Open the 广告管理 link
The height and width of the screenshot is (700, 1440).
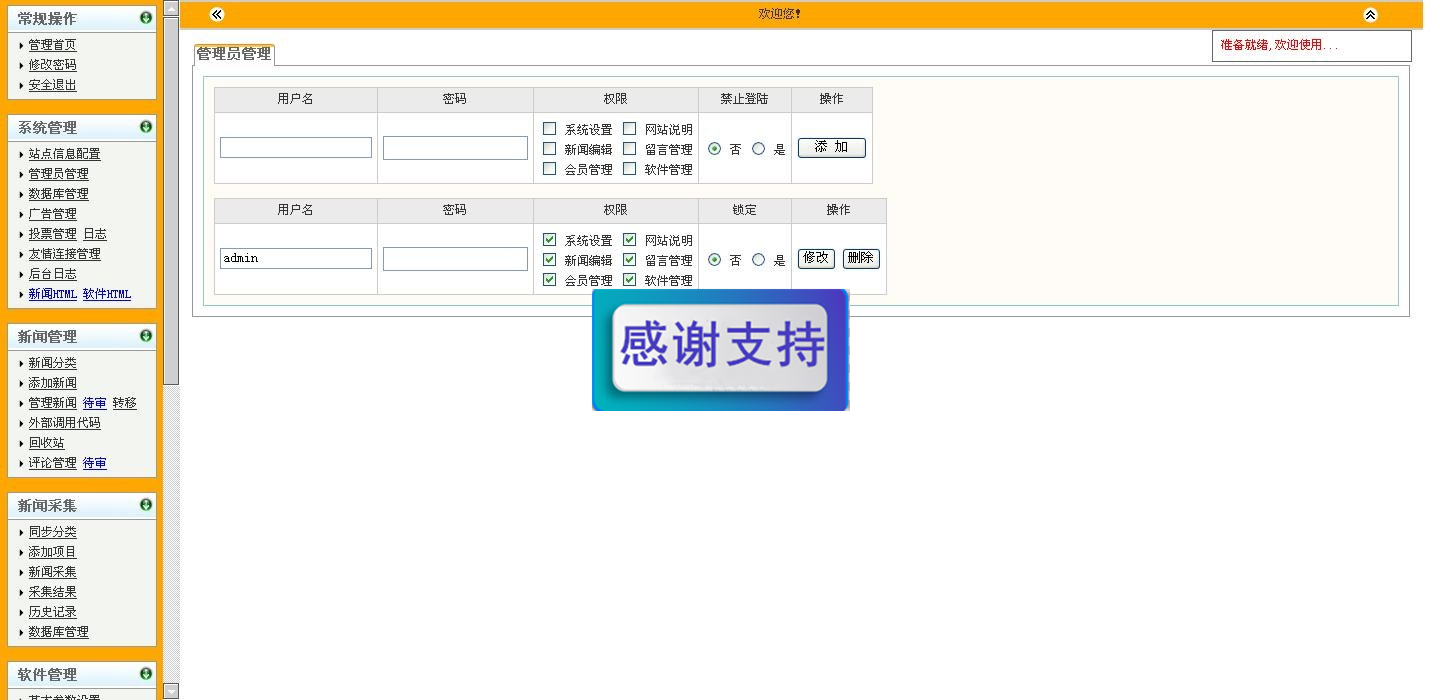tap(52, 214)
